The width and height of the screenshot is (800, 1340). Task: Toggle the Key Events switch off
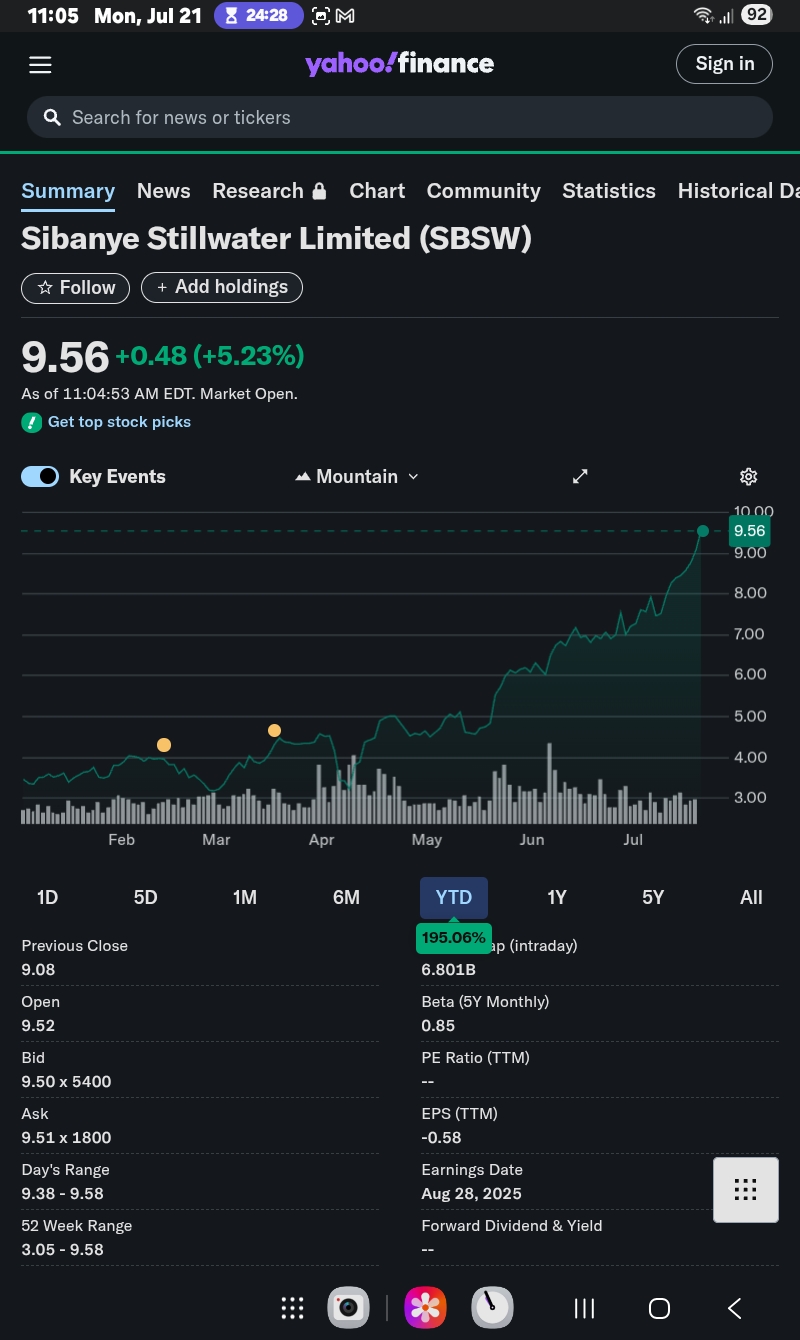coord(40,477)
